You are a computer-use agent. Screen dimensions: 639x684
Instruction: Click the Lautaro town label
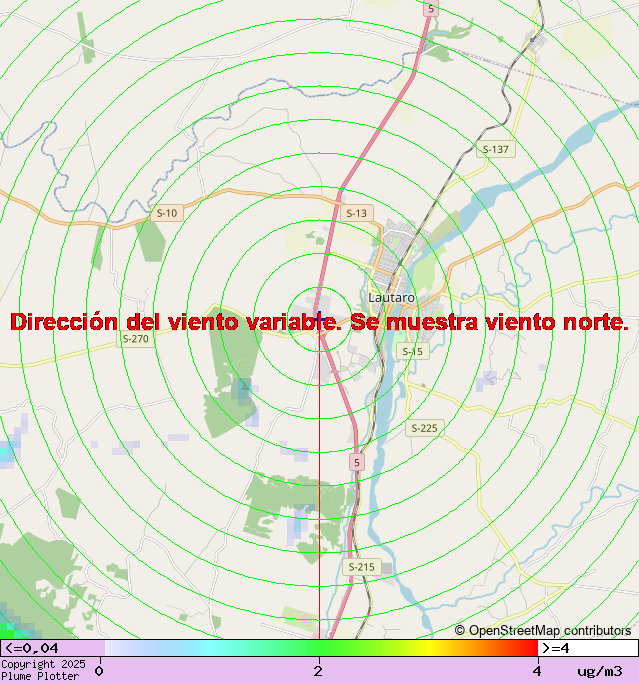tap(391, 298)
